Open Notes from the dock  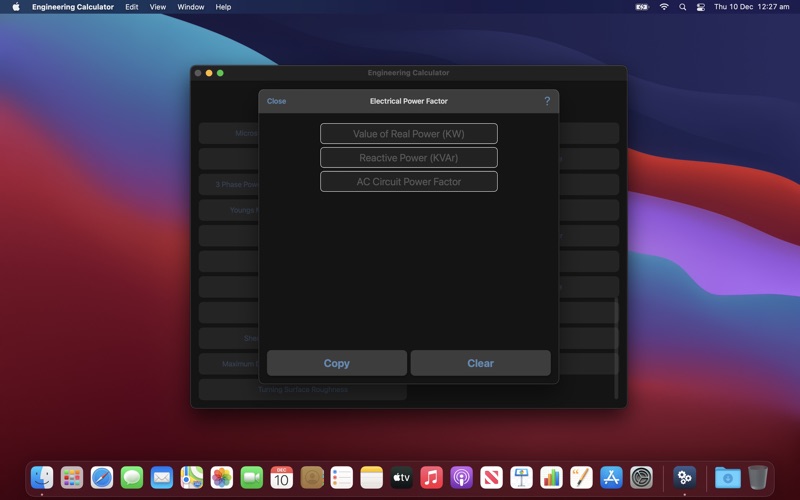371,478
